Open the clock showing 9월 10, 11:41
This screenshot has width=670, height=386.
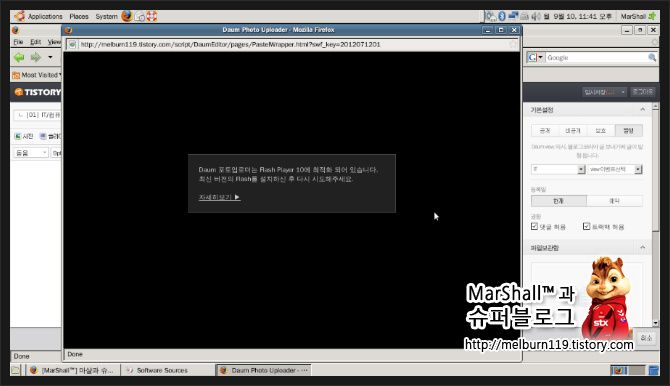coord(578,17)
